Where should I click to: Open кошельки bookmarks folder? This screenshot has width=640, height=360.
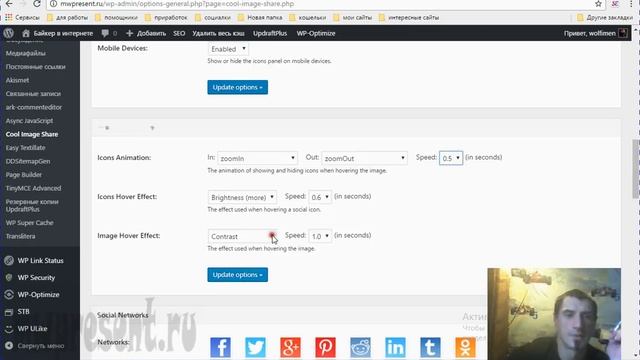tap(308, 18)
